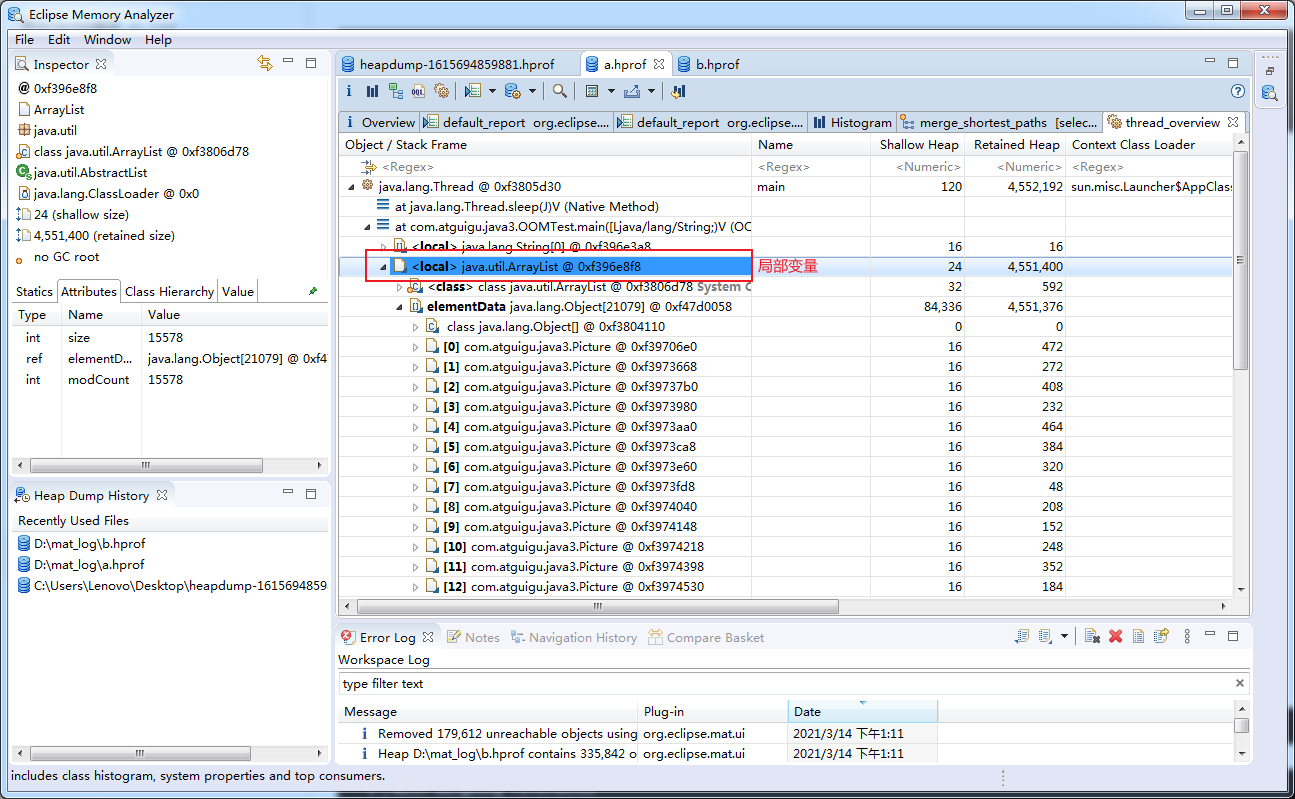
Task: Open the merge_shortest_paths tab
Action: 998,123
